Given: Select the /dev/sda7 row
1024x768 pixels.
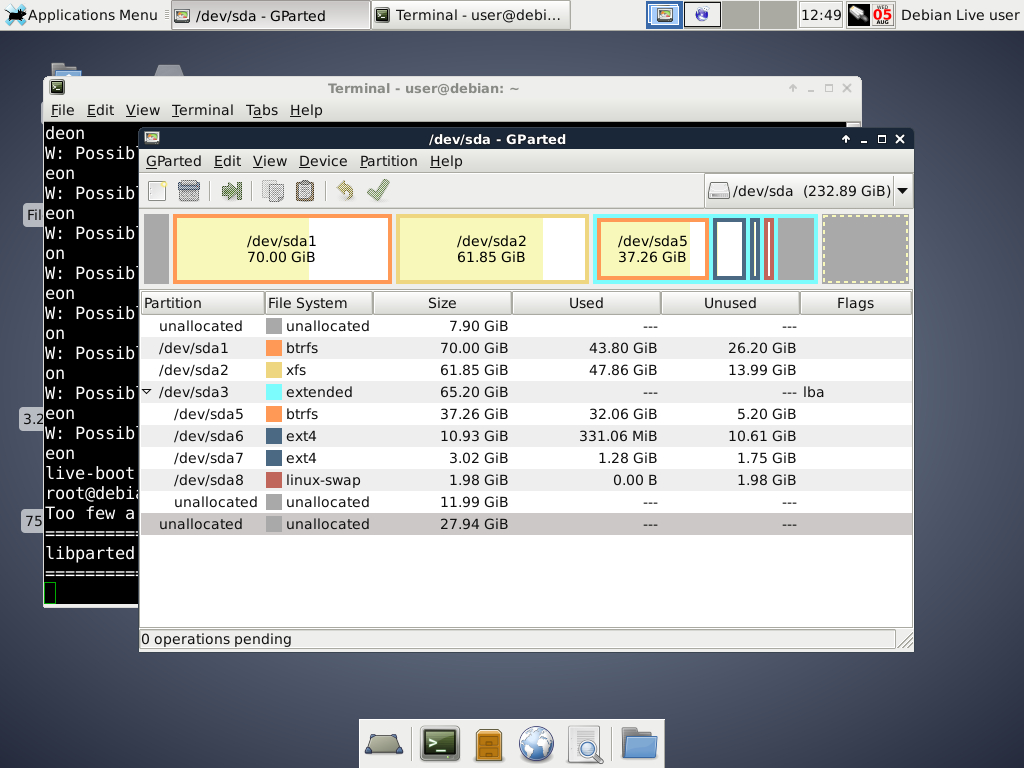Looking at the screenshot, I should click(526, 458).
